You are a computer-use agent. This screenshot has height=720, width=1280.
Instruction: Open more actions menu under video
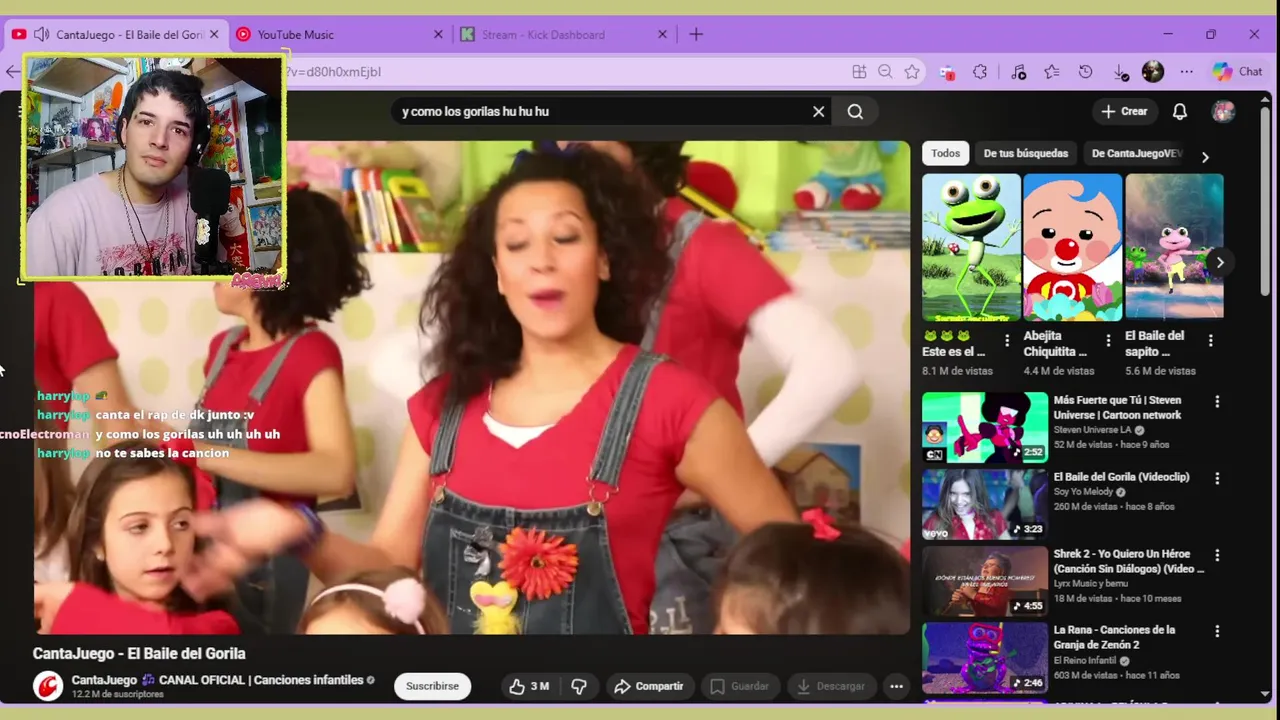coord(897,686)
